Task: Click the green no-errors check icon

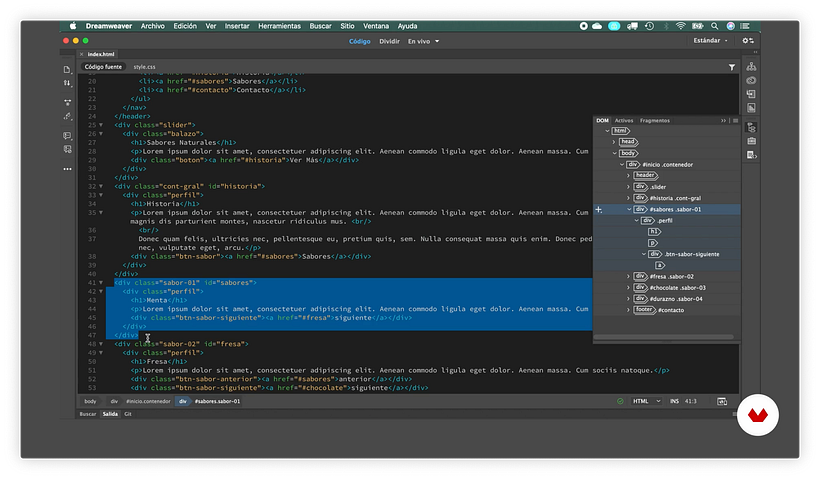Action: click(x=620, y=401)
